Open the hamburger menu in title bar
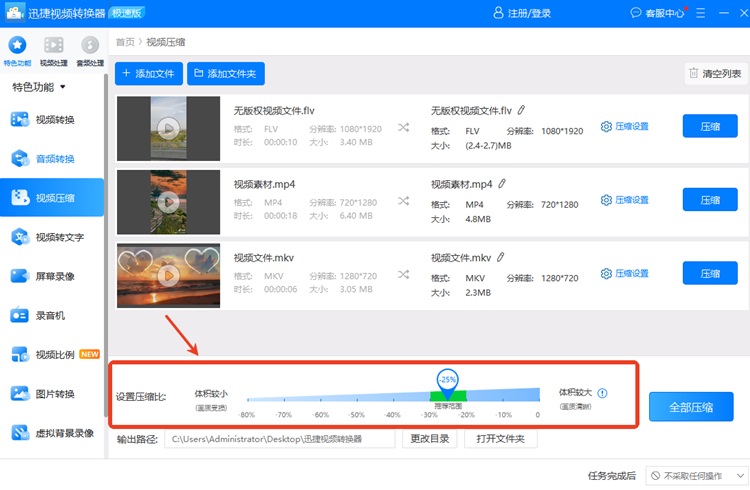The height and width of the screenshot is (490, 750). (701, 13)
